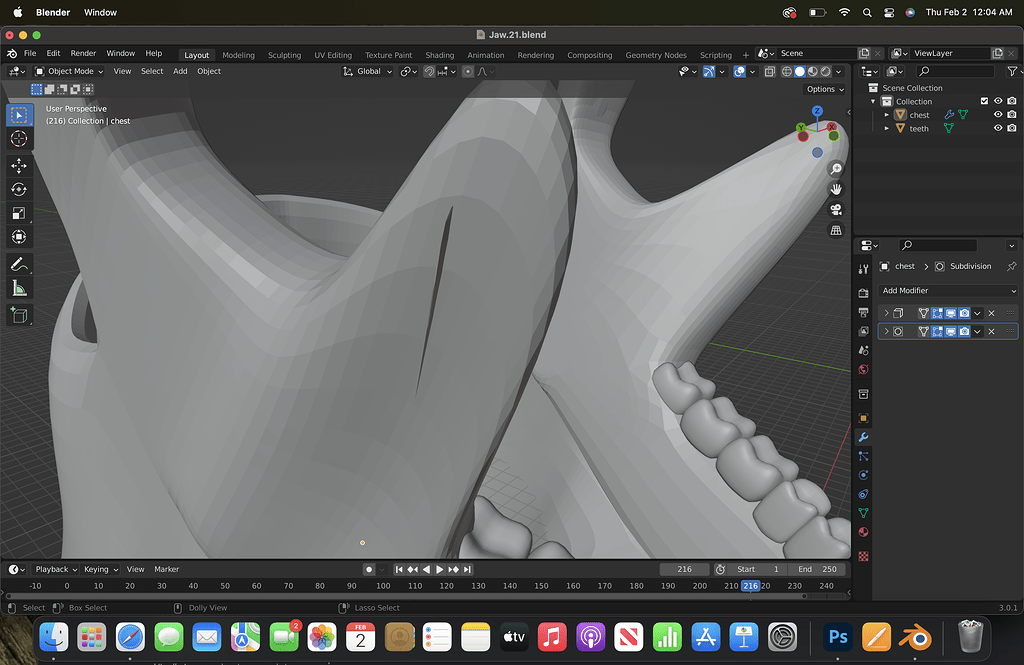
Task: Click the Start frame field
Action: 758,570
